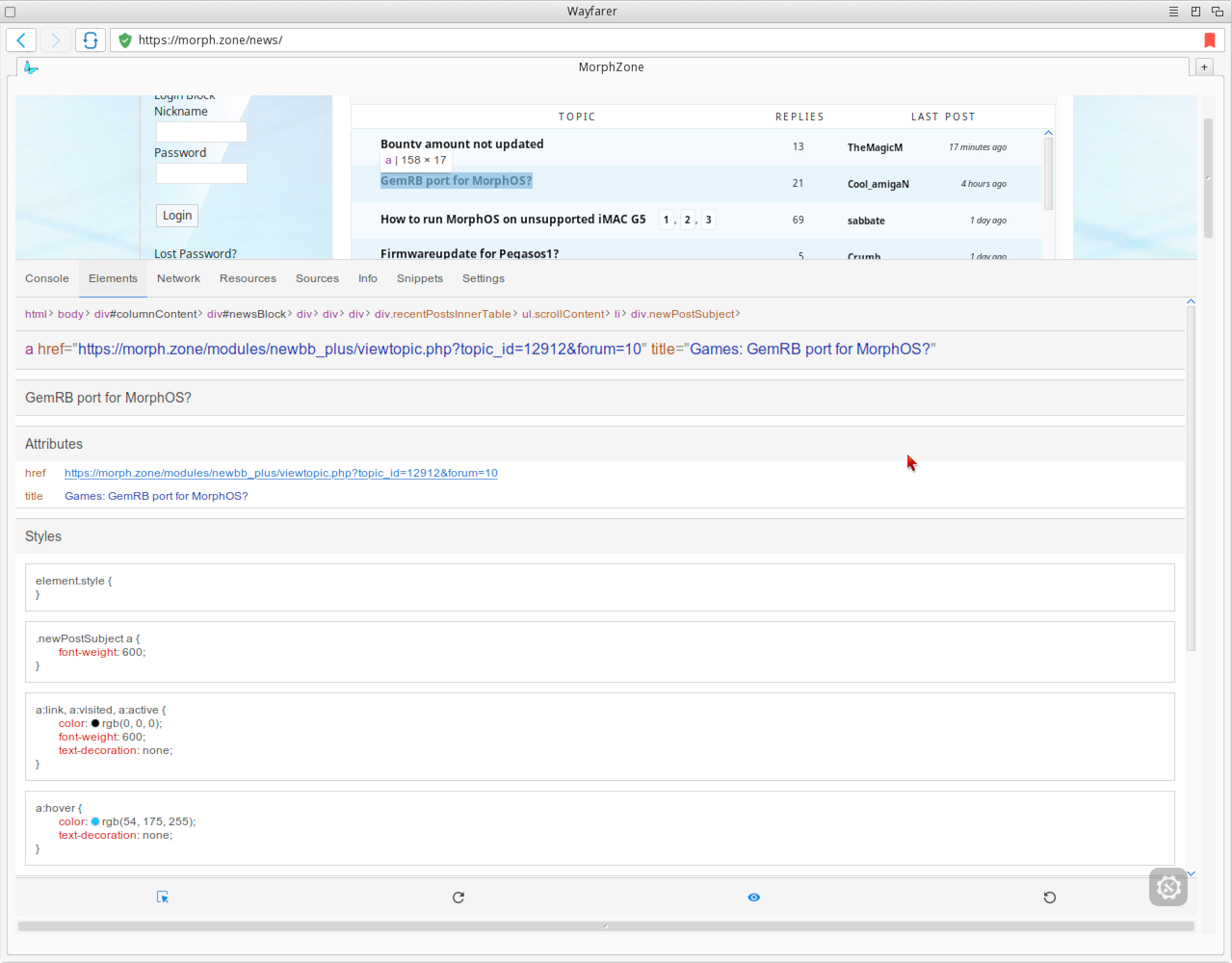Activate the element picker tool in the inspector
Image resolution: width=1232 pixels, height=963 pixels.
coord(163,898)
